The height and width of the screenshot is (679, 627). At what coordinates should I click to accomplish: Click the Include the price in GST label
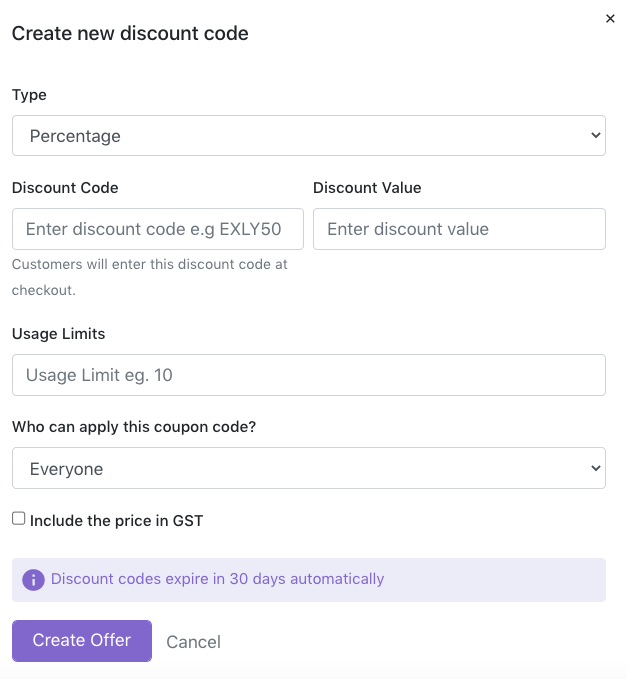[x=116, y=521]
